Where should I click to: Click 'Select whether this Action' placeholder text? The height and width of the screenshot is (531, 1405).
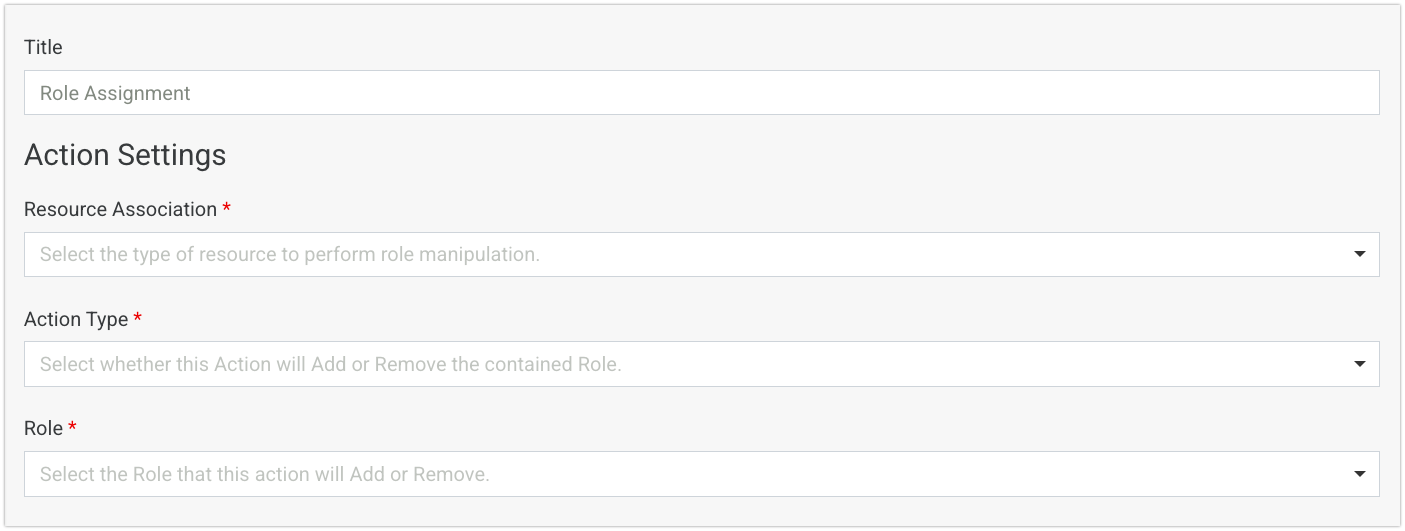331,364
